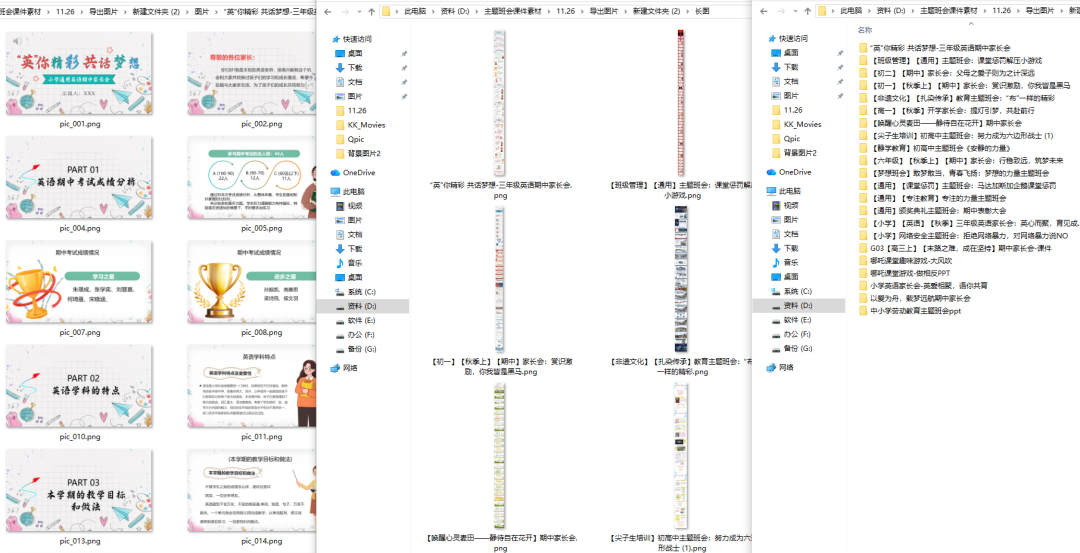Select 【唤醒心灵麦田——静待自在花开】 png in middle window
The width and height of the screenshot is (1080, 553).
(x=499, y=456)
